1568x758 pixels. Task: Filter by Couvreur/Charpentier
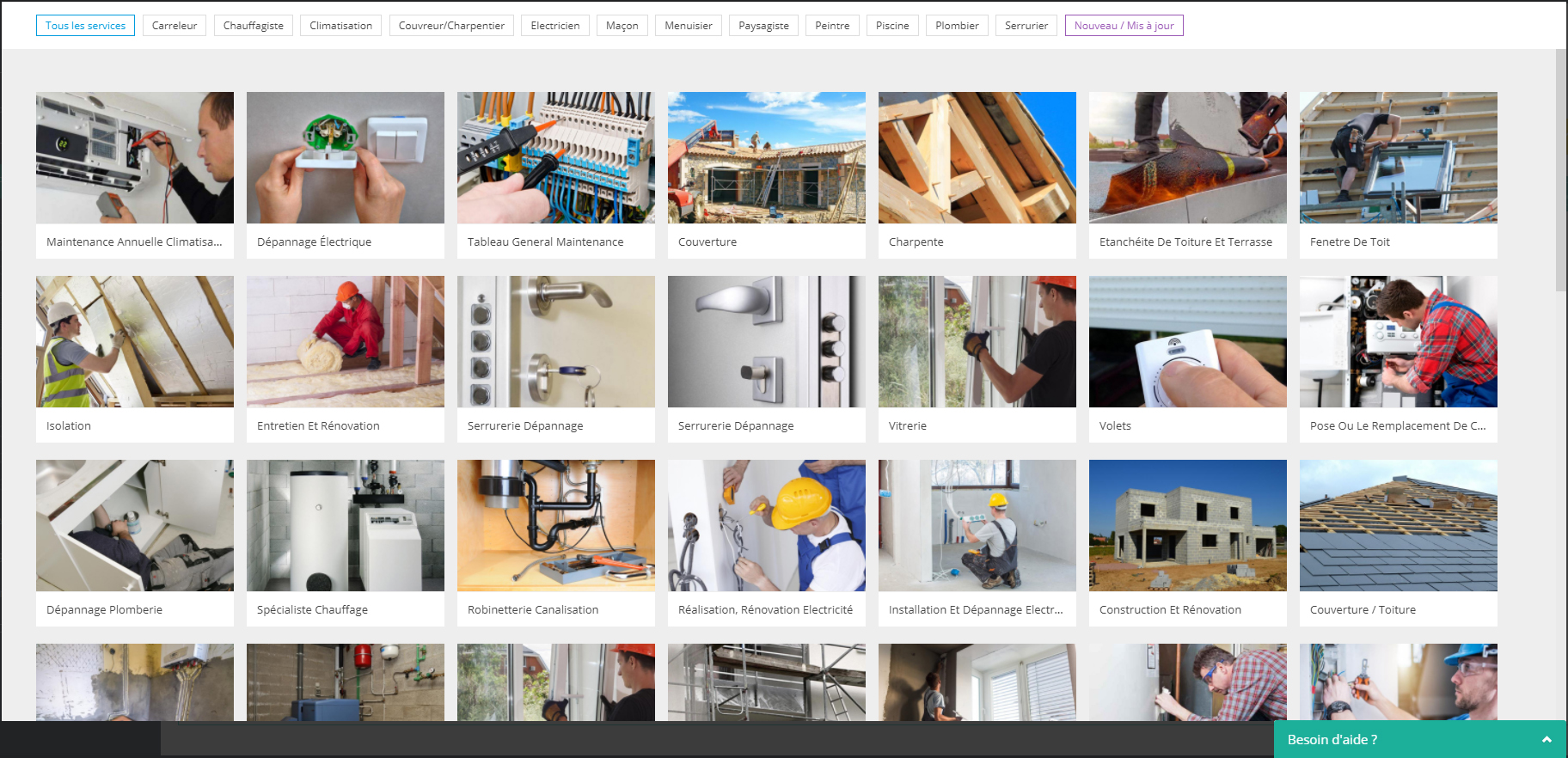click(451, 26)
